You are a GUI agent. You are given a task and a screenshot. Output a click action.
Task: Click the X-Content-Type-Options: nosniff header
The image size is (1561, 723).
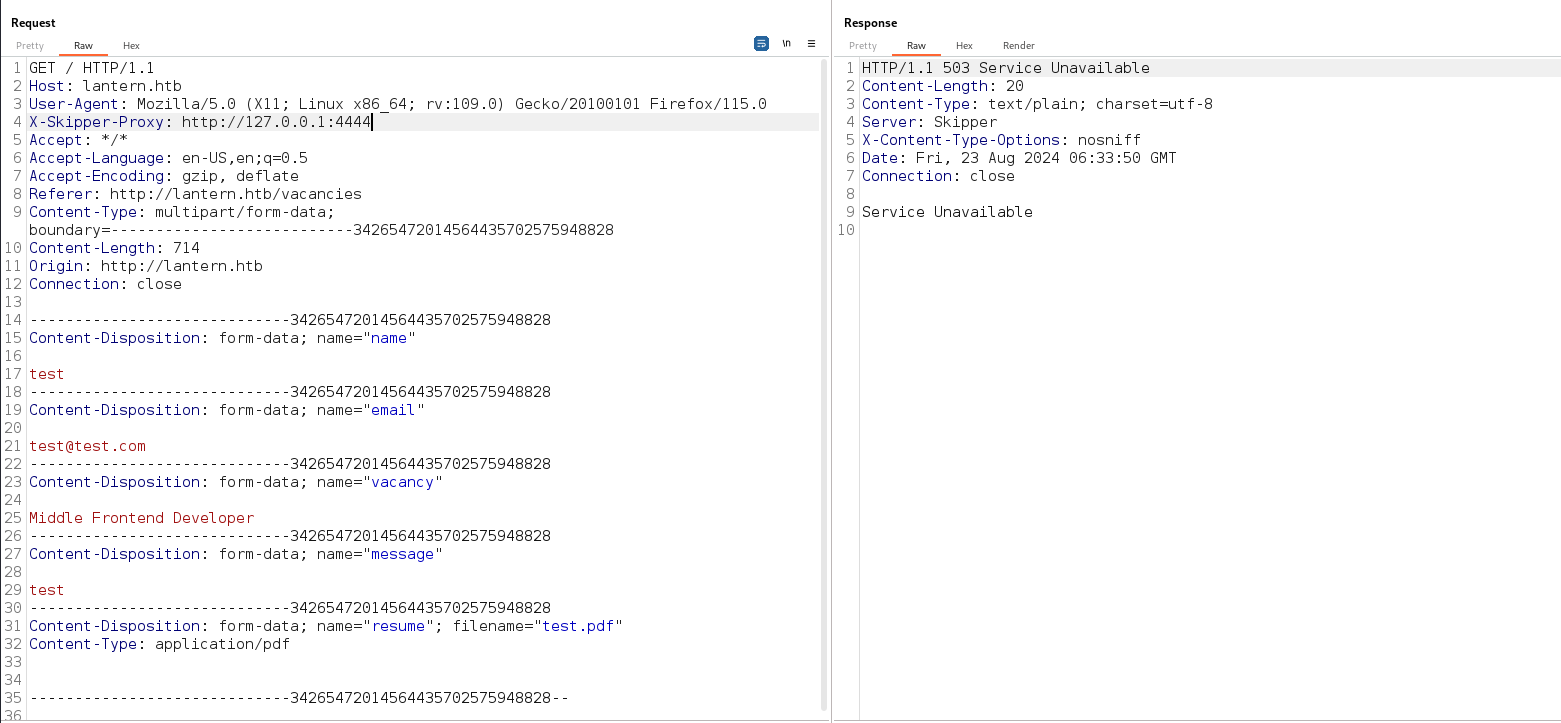[x=1001, y=140]
